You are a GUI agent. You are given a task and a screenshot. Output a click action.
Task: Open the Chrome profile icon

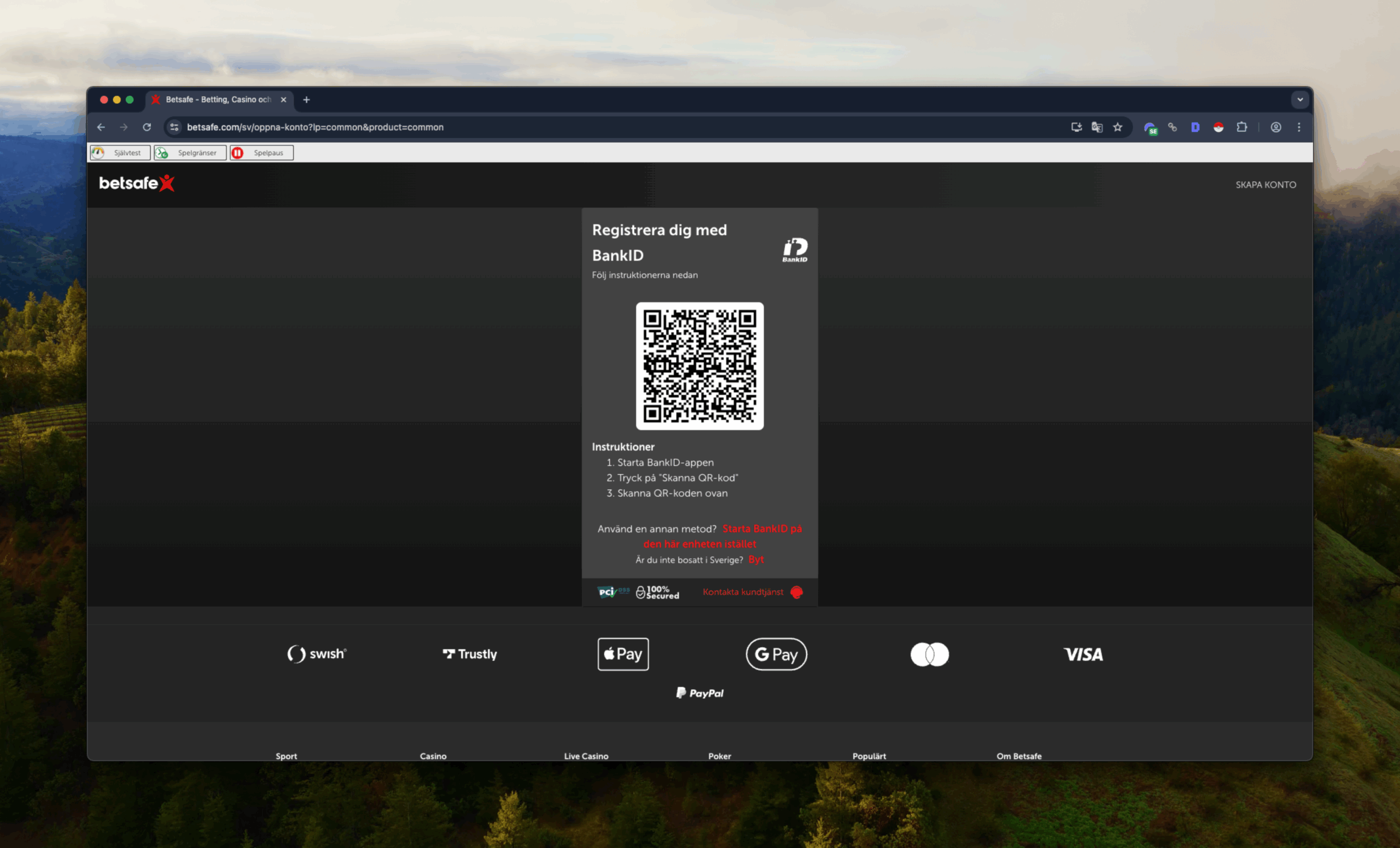pyautogui.click(x=1275, y=127)
